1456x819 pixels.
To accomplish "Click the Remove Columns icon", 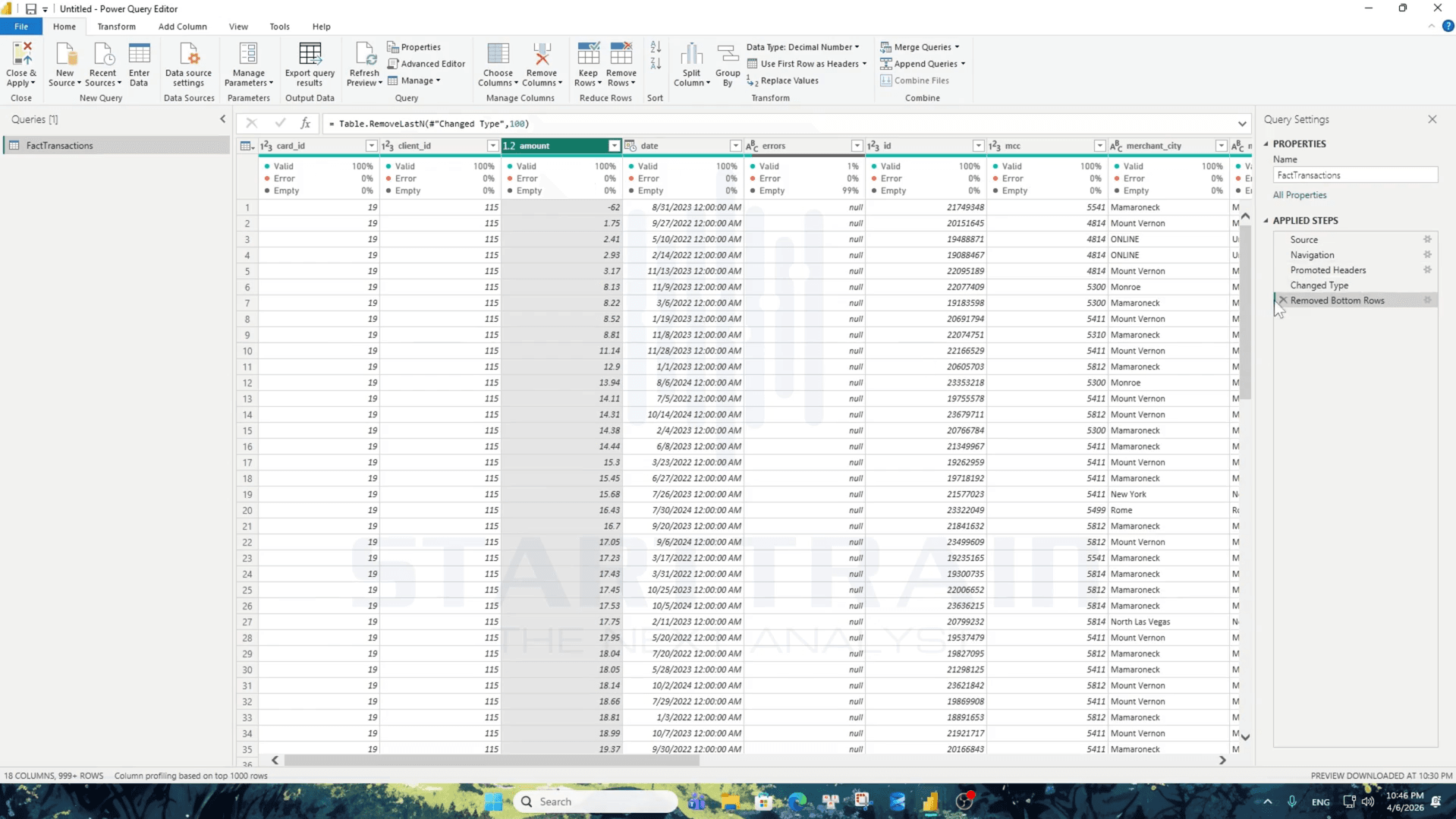I will coord(542,54).
